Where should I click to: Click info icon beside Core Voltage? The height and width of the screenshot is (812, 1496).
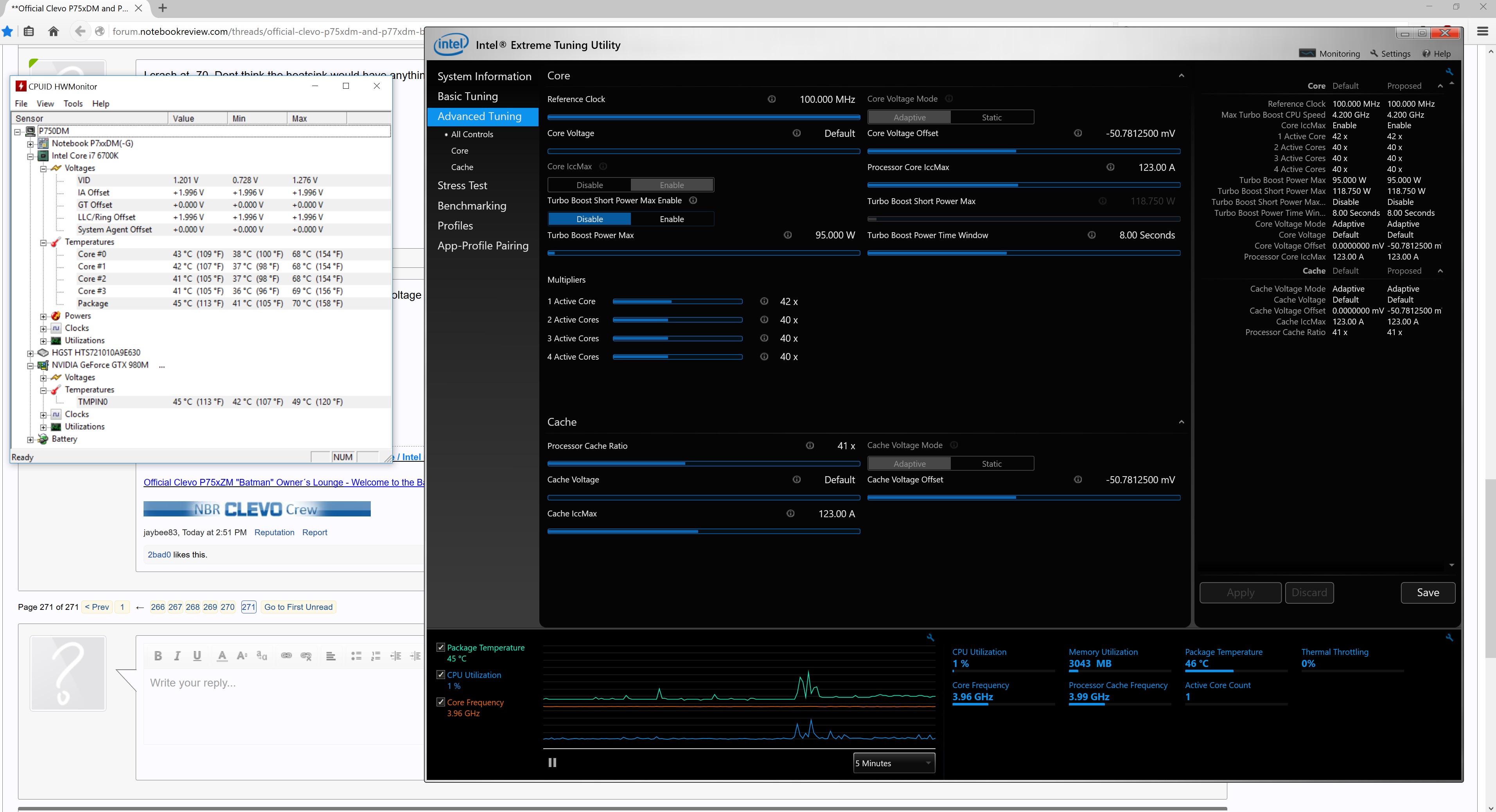click(796, 133)
